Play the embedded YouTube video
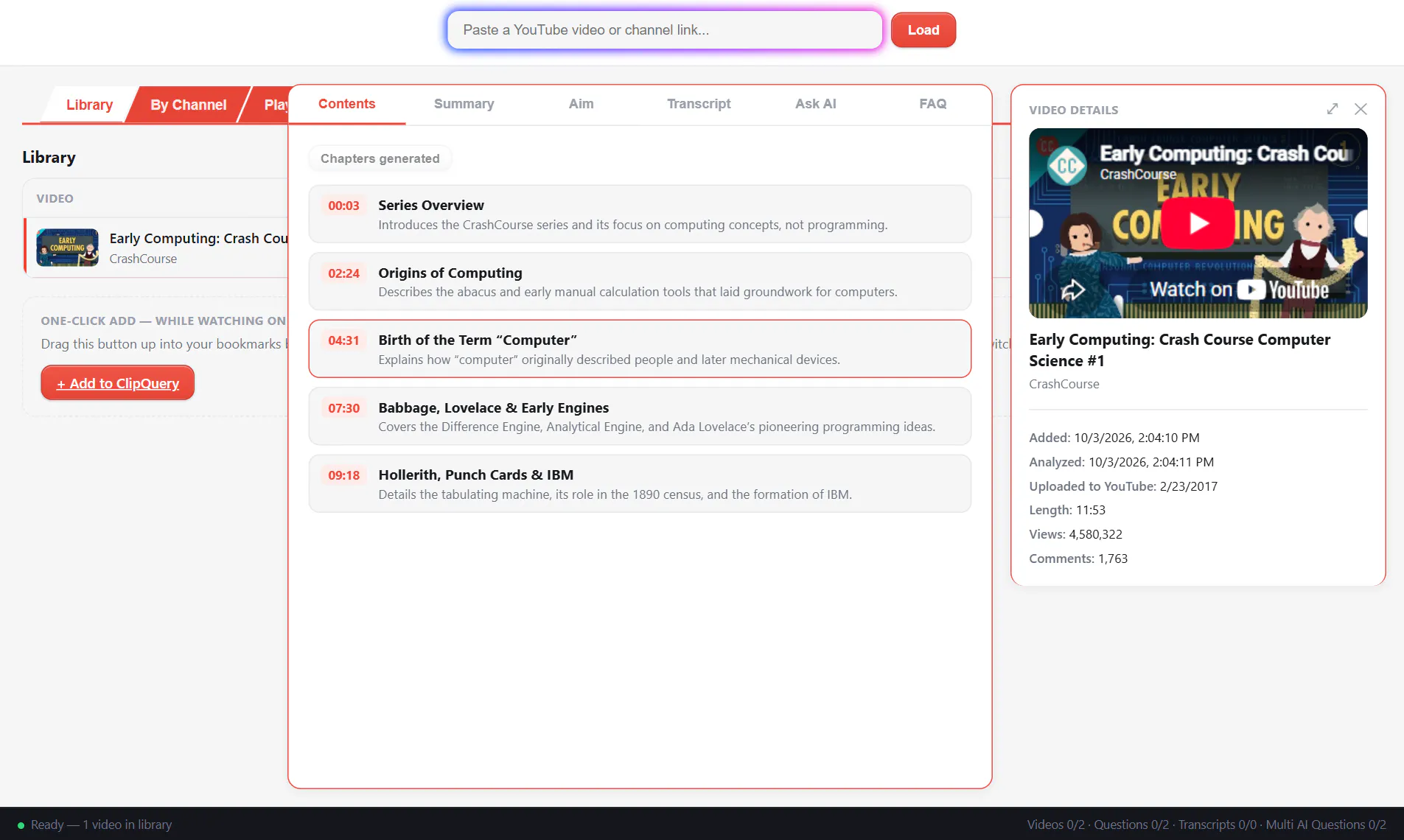Screen dimensions: 1404x840 1198,223
